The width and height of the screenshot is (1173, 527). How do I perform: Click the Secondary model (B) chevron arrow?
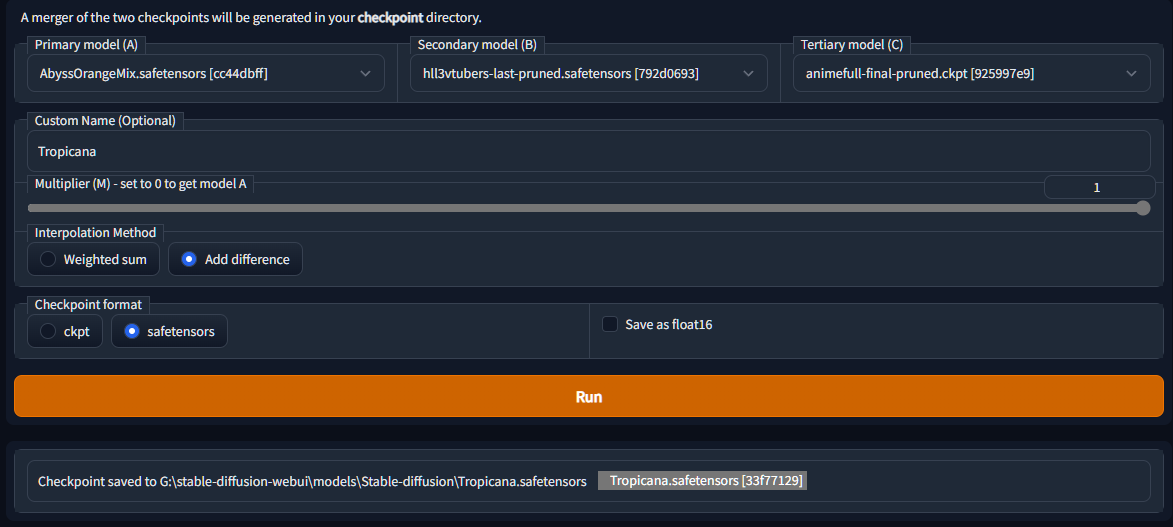[748, 73]
